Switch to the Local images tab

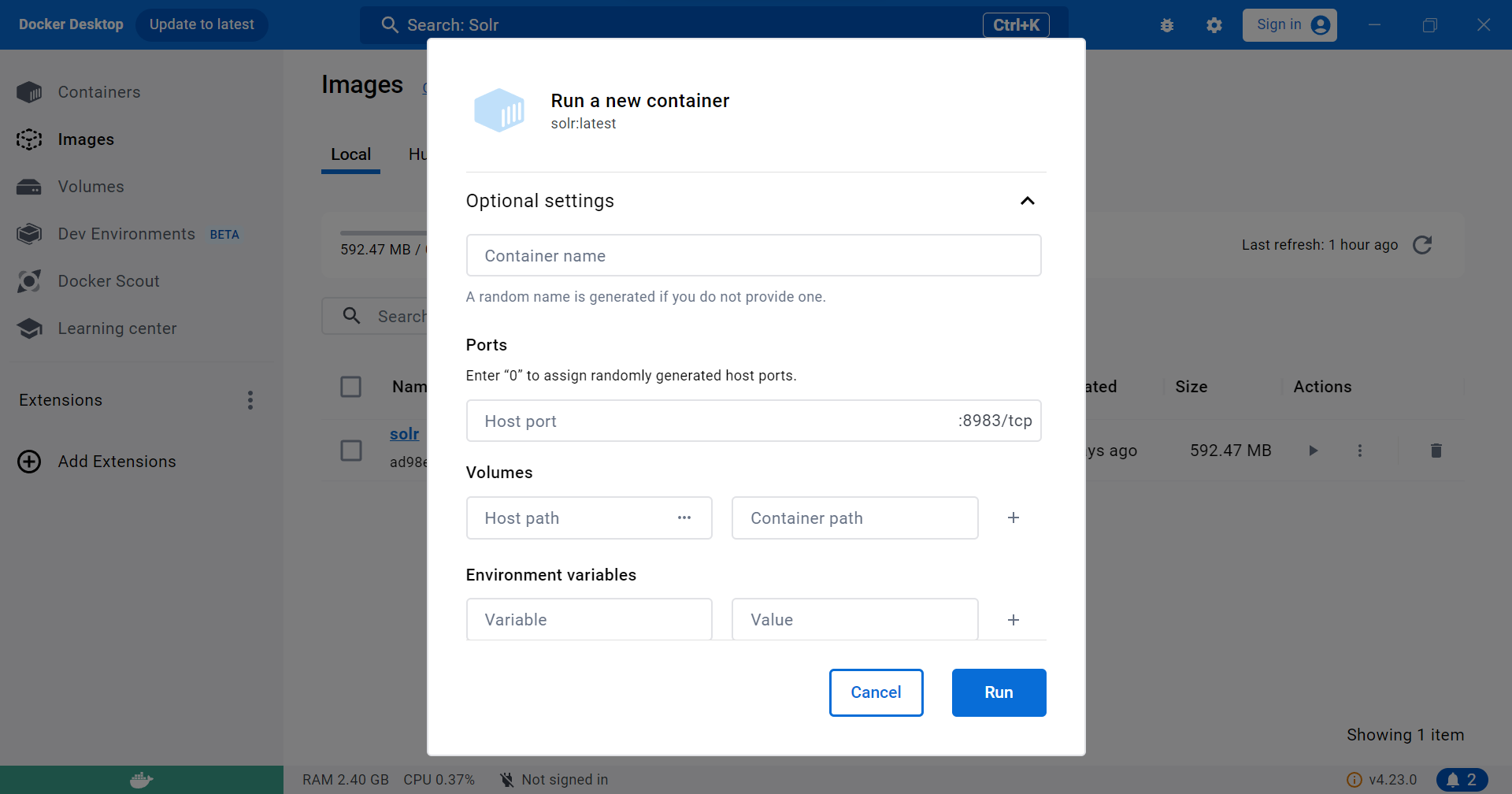[x=350, y=154]
